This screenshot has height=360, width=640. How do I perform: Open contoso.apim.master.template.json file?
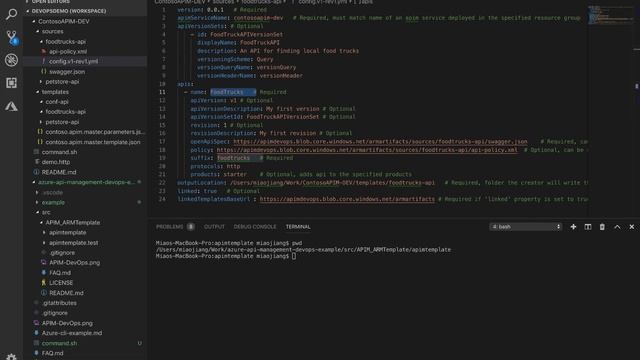click(93, 142)
